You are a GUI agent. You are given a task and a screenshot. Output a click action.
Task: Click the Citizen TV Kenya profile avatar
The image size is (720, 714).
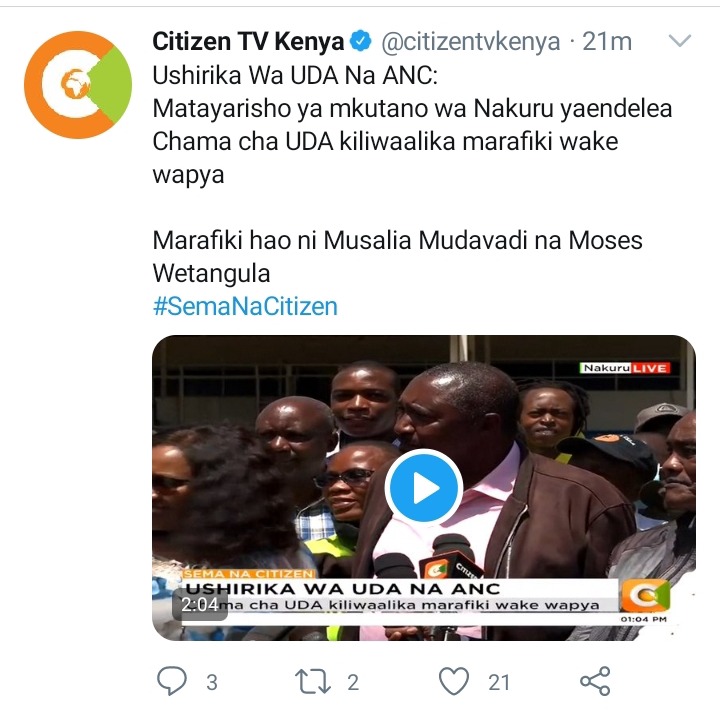[78, 85]
